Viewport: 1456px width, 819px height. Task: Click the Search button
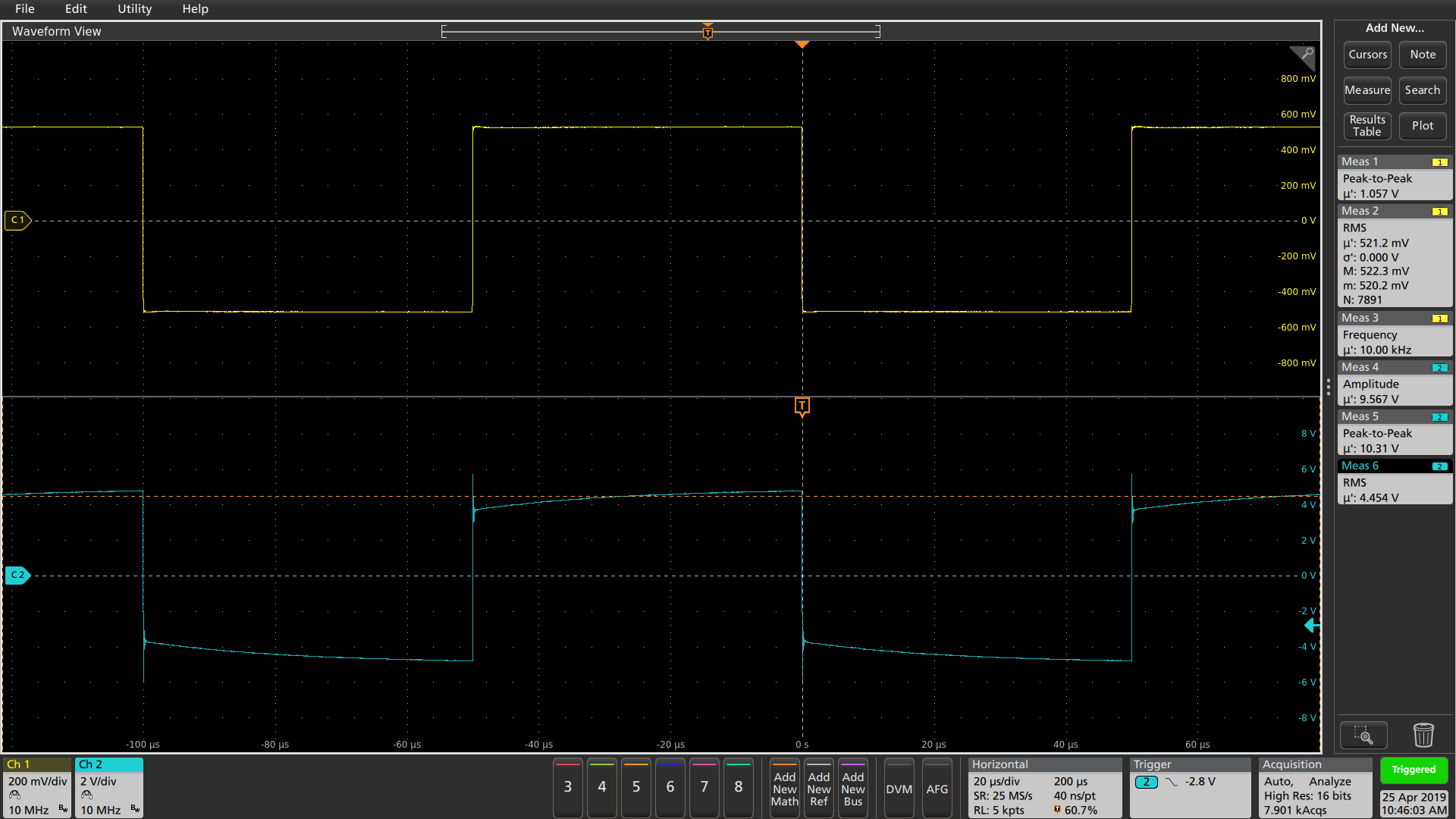pos(1423,90)
